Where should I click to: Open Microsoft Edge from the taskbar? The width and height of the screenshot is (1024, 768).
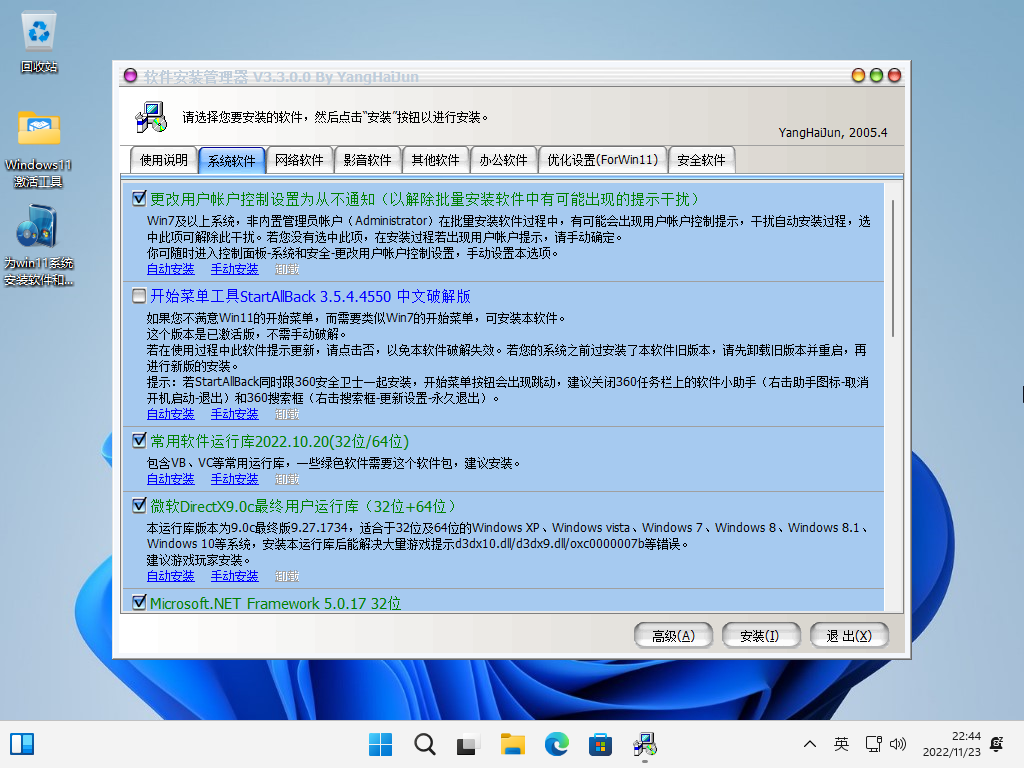556,744
